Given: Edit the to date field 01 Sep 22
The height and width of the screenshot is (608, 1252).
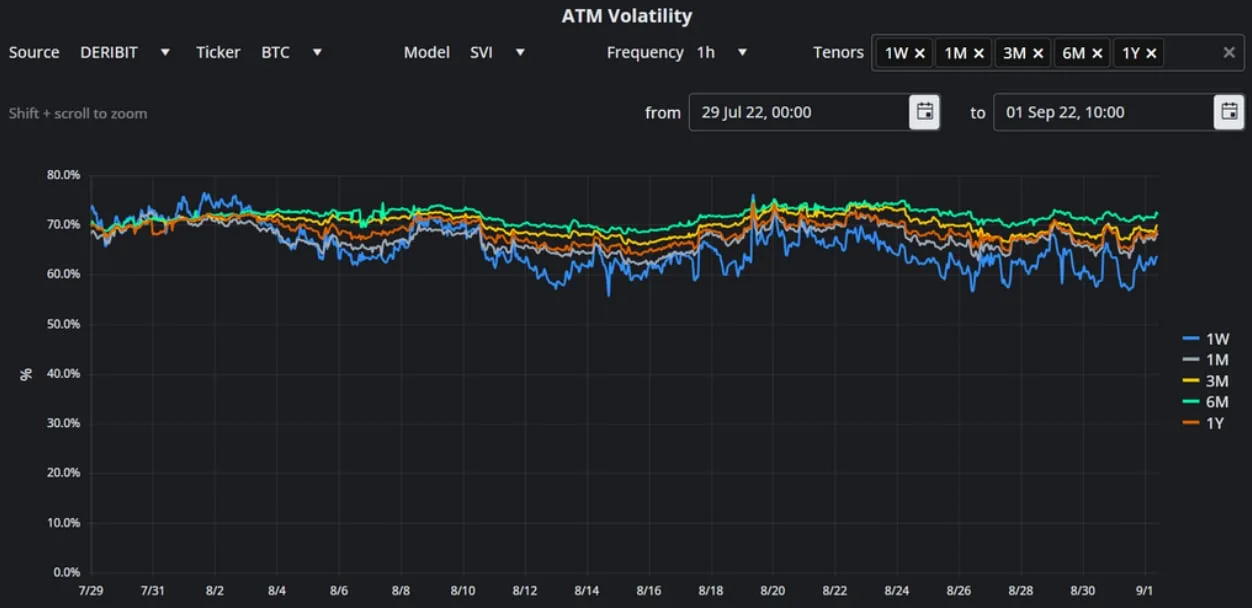Looking at the screenshot, I should 1103,112.
